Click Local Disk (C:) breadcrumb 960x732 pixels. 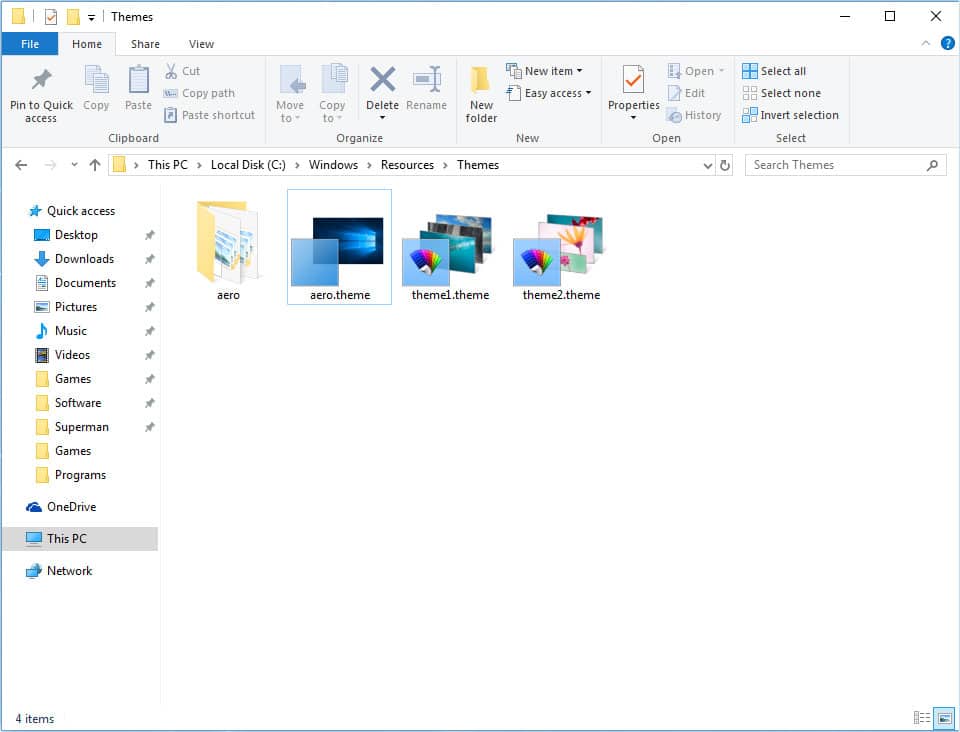[248, 165]
